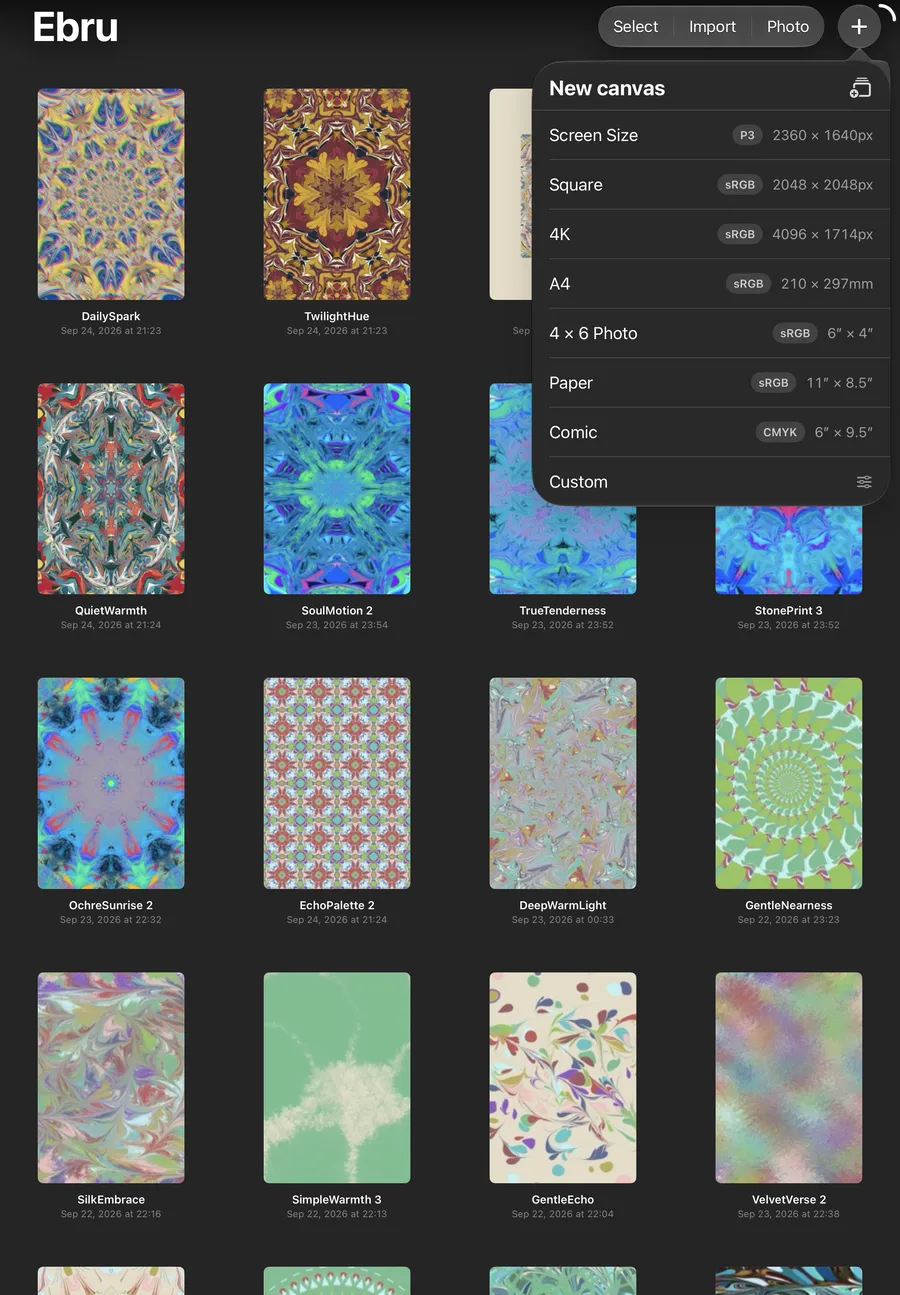Click the OchreSunrise 2 title label
The height and width of the screenshot is (1295, 900).
pyautogui.click(x=111, y=905)
